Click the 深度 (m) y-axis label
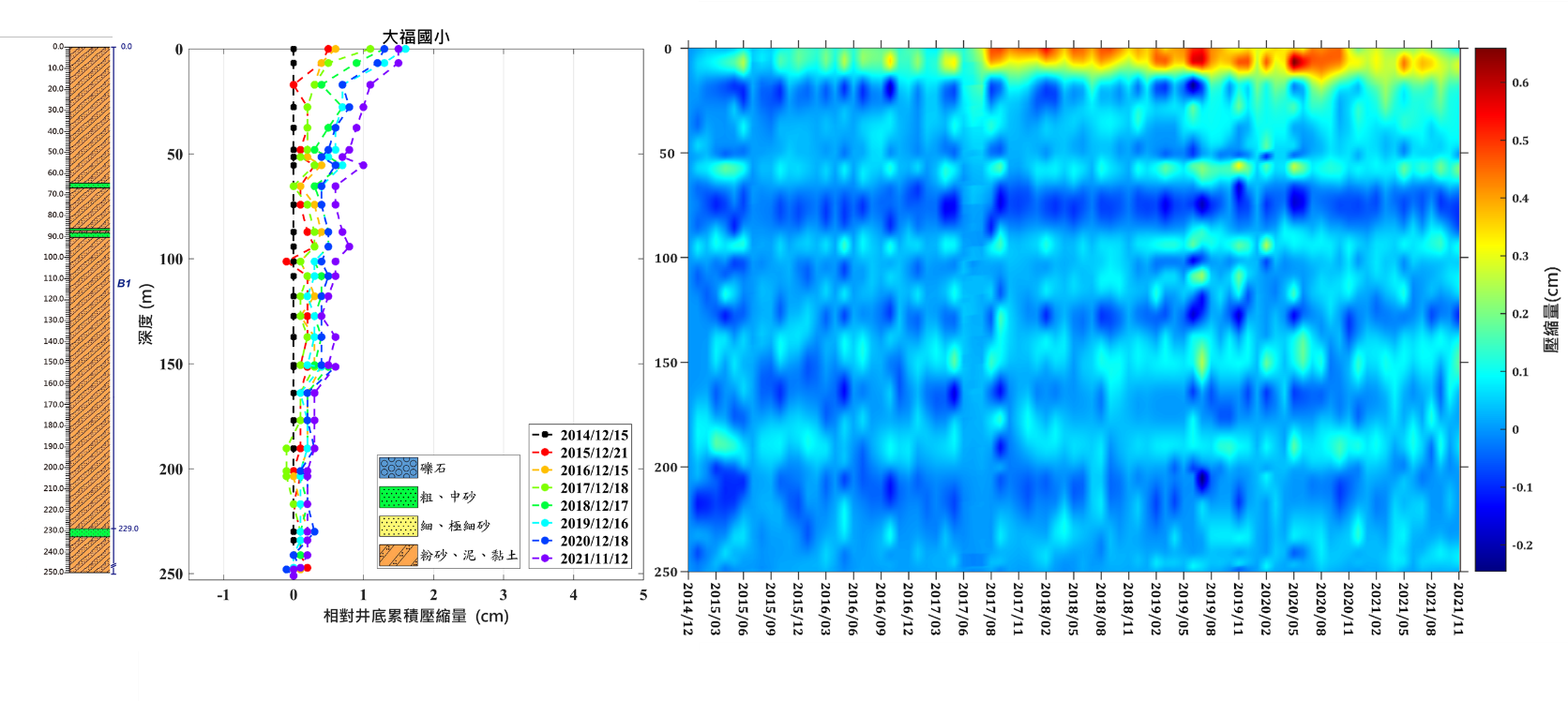The height and width of the screenshot is (701, 1568). pyautogui.click(x=146, y=313)
